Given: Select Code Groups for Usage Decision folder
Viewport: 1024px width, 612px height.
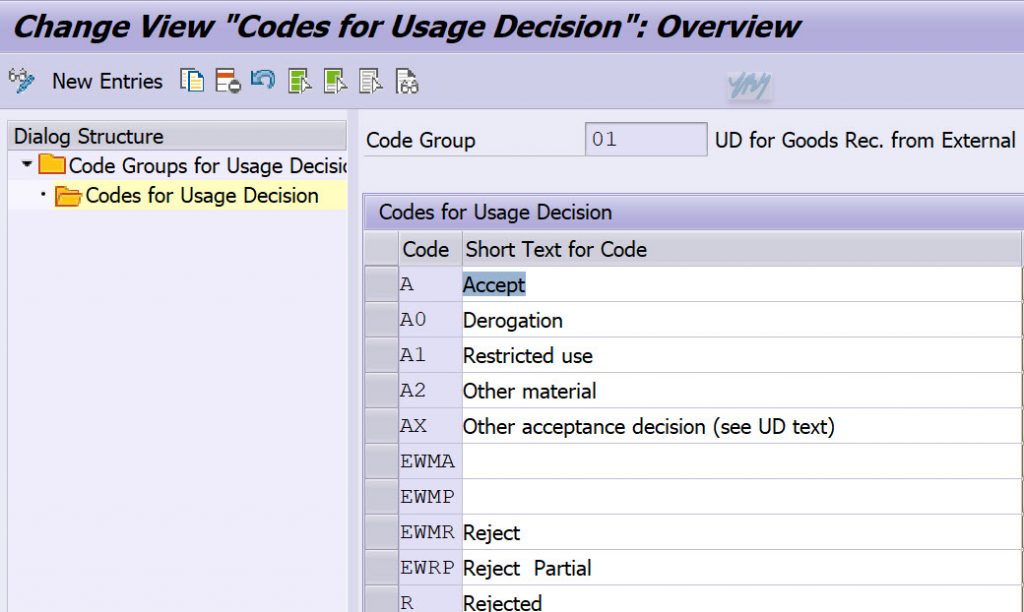Looking at the screenshot, I should (52, 165).
